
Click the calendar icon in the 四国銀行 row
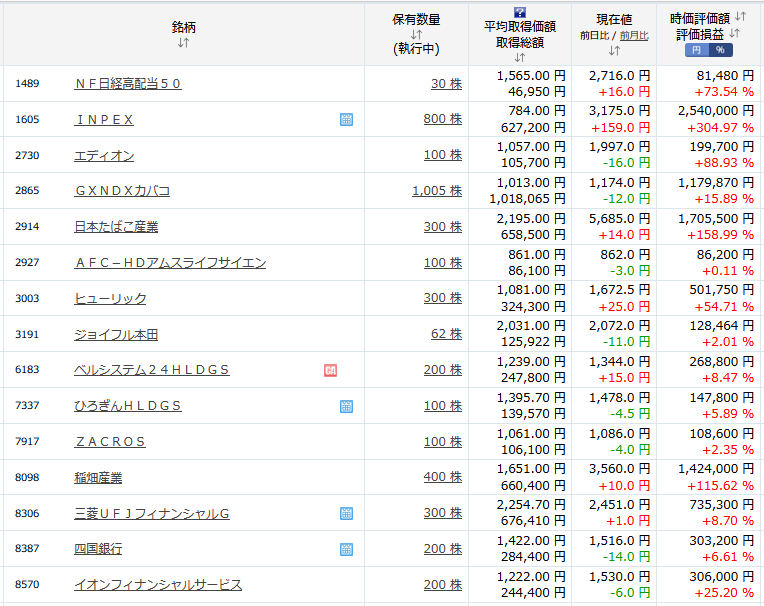346,549
